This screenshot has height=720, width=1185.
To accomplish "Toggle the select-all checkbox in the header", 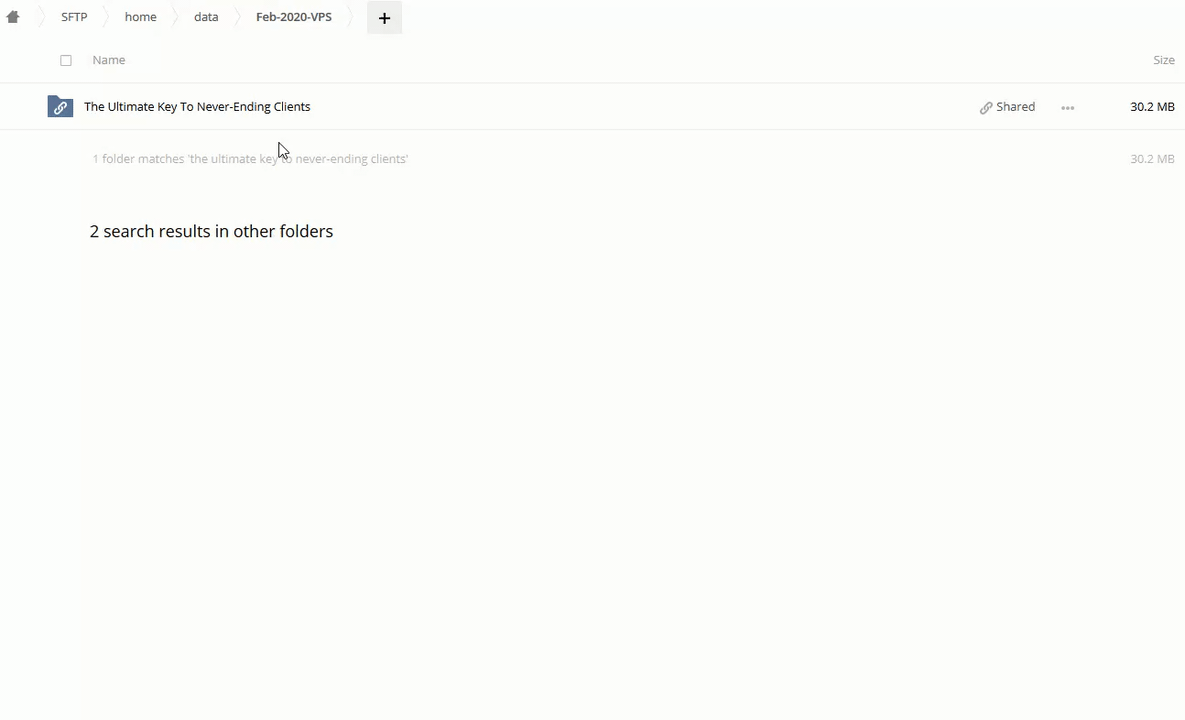I will [x=66, y=60].
